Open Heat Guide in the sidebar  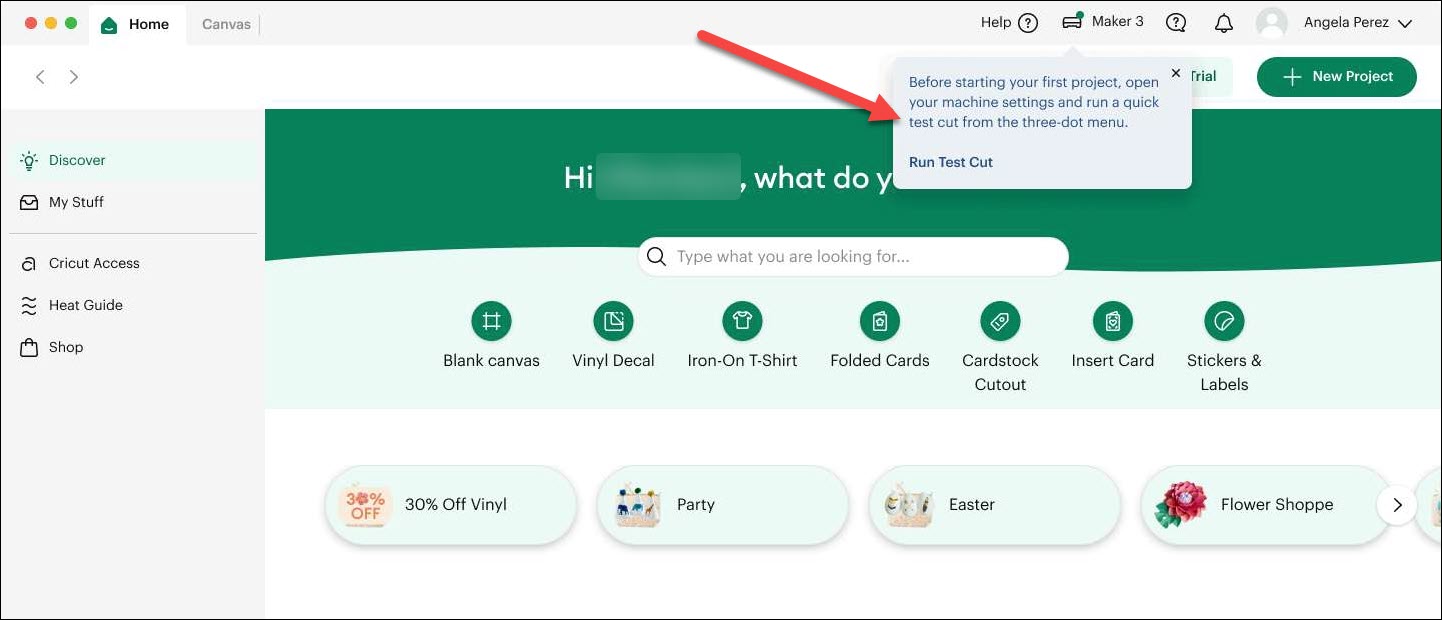pyautogui.click(x=133, y=305)
